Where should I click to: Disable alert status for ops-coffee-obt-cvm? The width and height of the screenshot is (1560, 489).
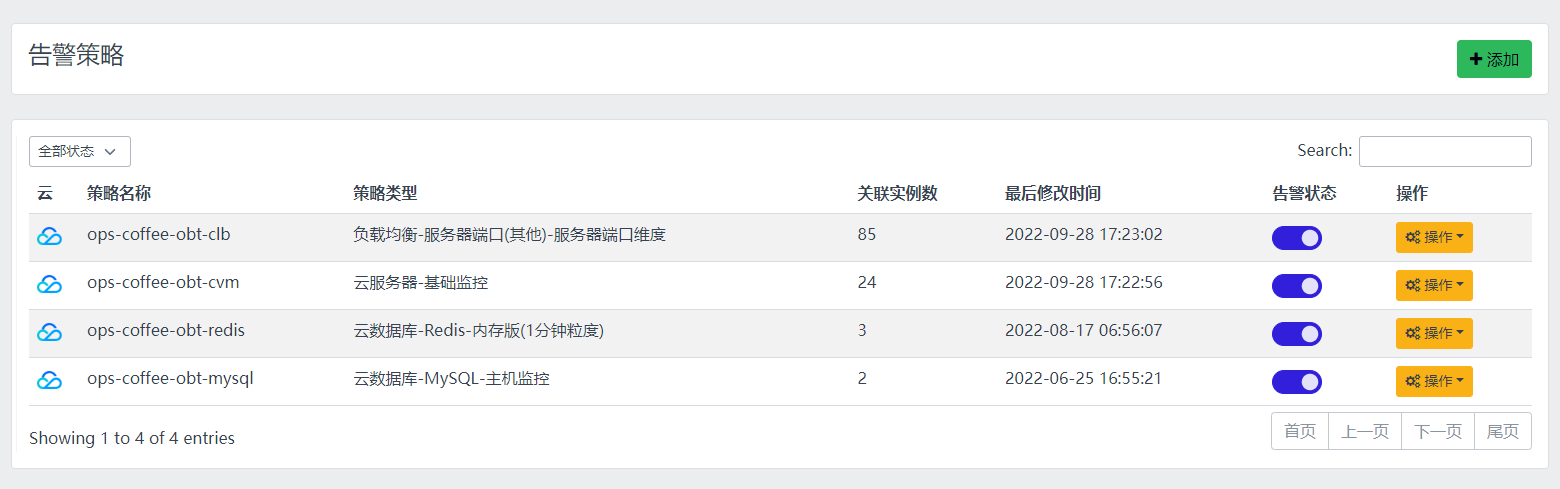[x=1297, y=286]
